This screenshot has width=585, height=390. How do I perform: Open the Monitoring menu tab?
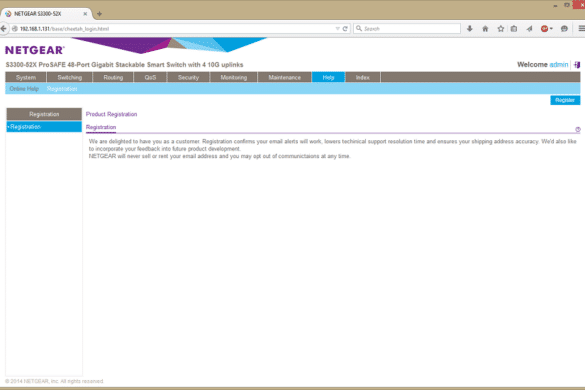pos(234,77)
